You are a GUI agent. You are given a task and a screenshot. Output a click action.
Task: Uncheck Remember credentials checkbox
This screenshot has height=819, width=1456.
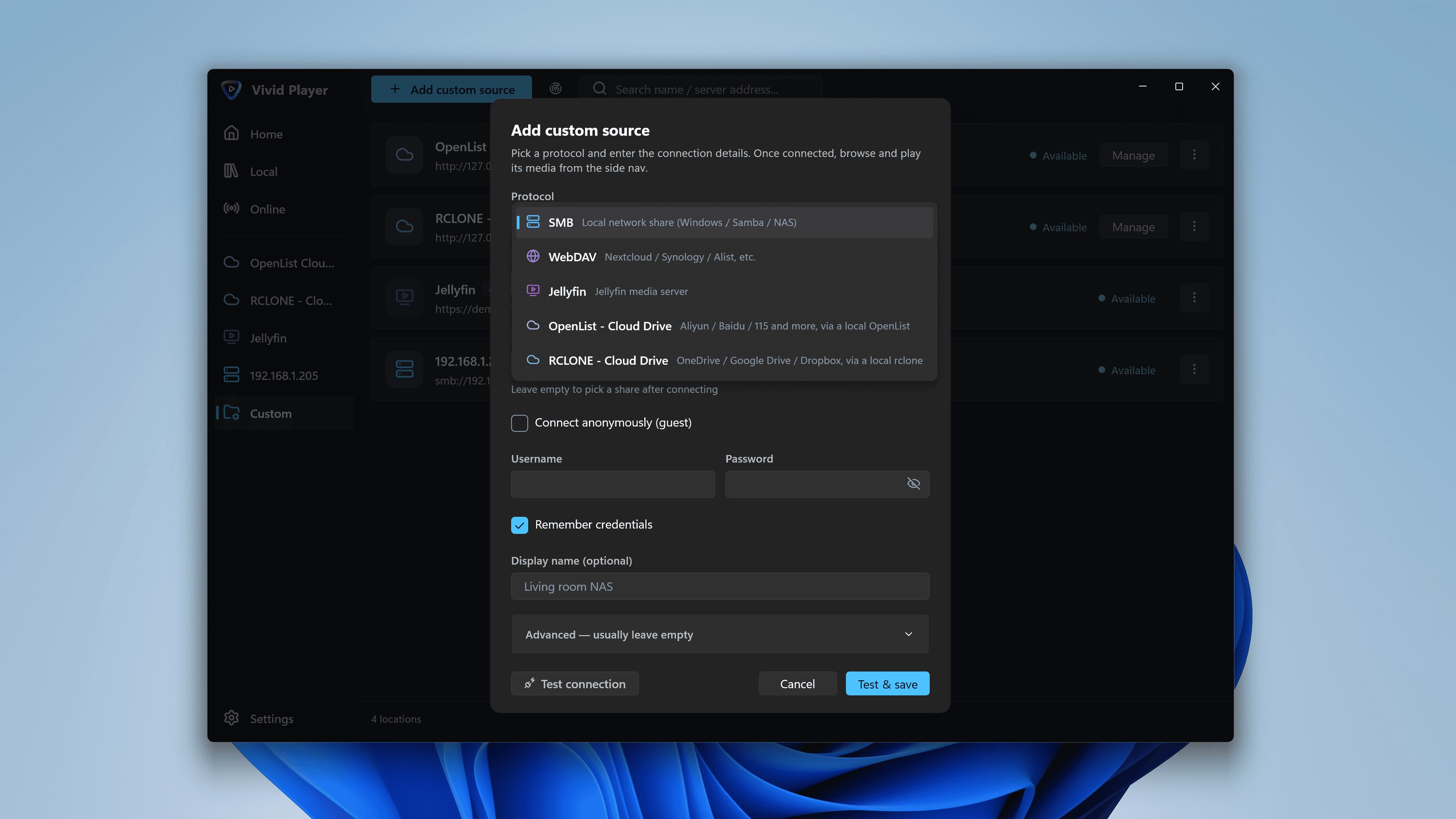(x=519, y=525)
